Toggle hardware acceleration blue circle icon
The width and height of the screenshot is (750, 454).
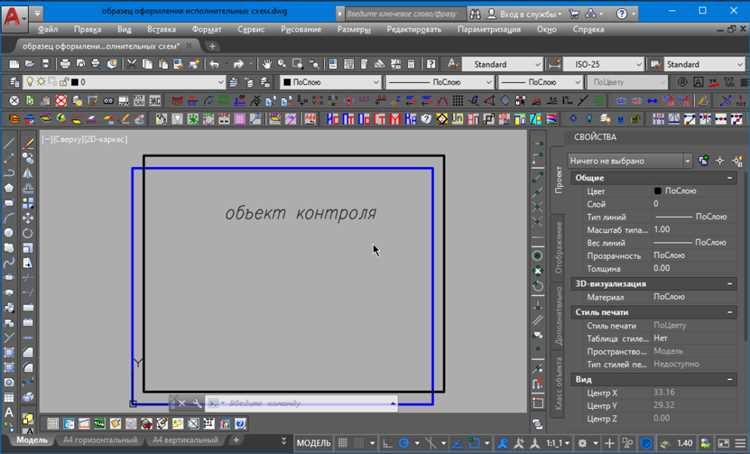646,443
